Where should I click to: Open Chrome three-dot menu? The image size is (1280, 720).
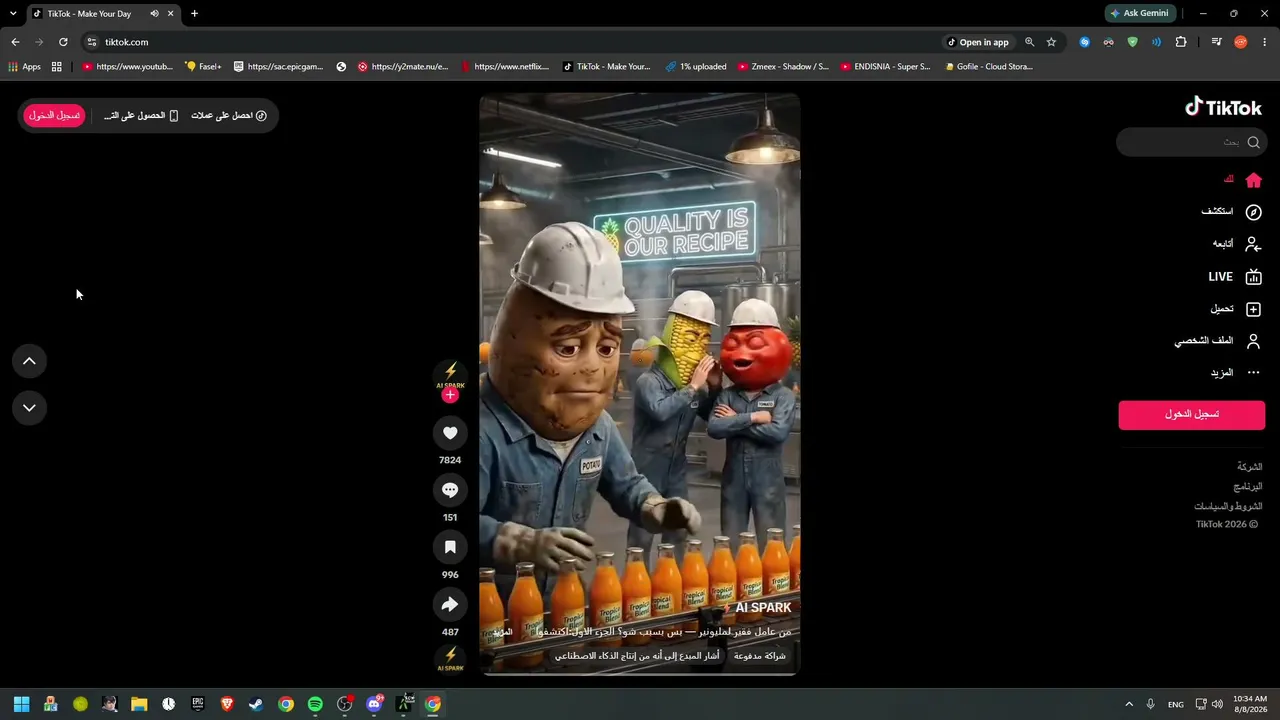click(1265, 42)
